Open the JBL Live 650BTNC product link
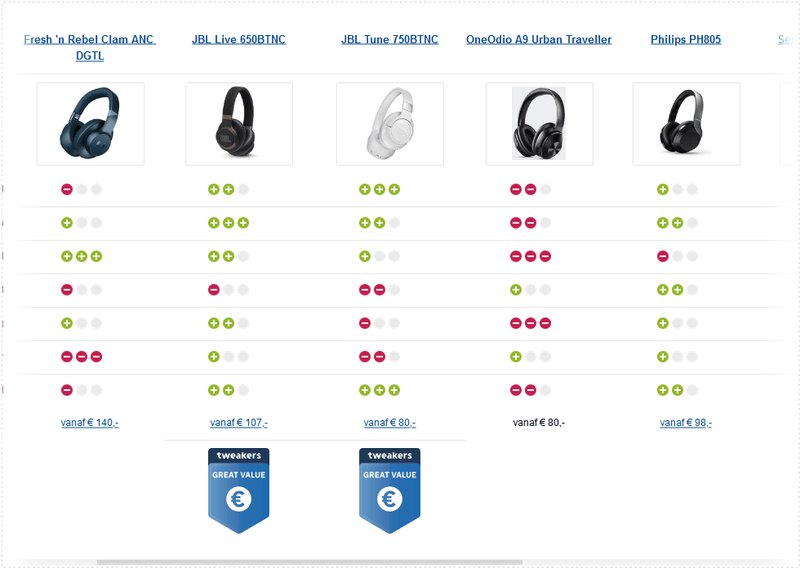Viewport: 800px width, 568px height. [x=239, y=40]
